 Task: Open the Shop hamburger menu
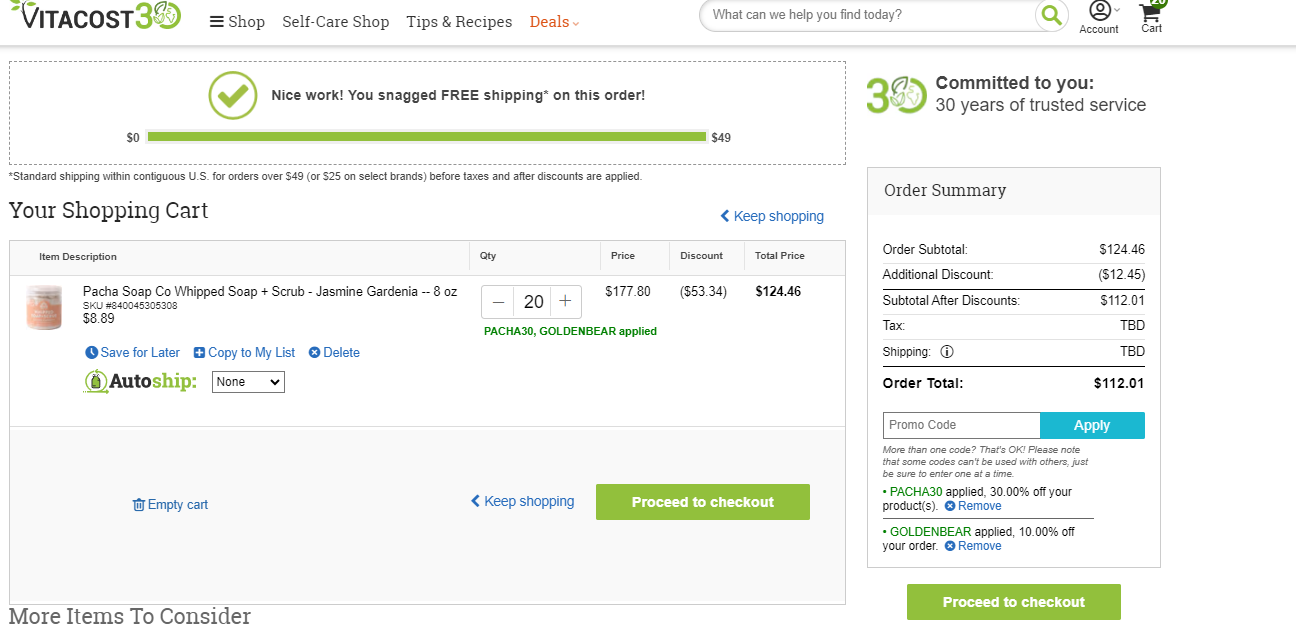pyautogui.click(x=237, y=21)
